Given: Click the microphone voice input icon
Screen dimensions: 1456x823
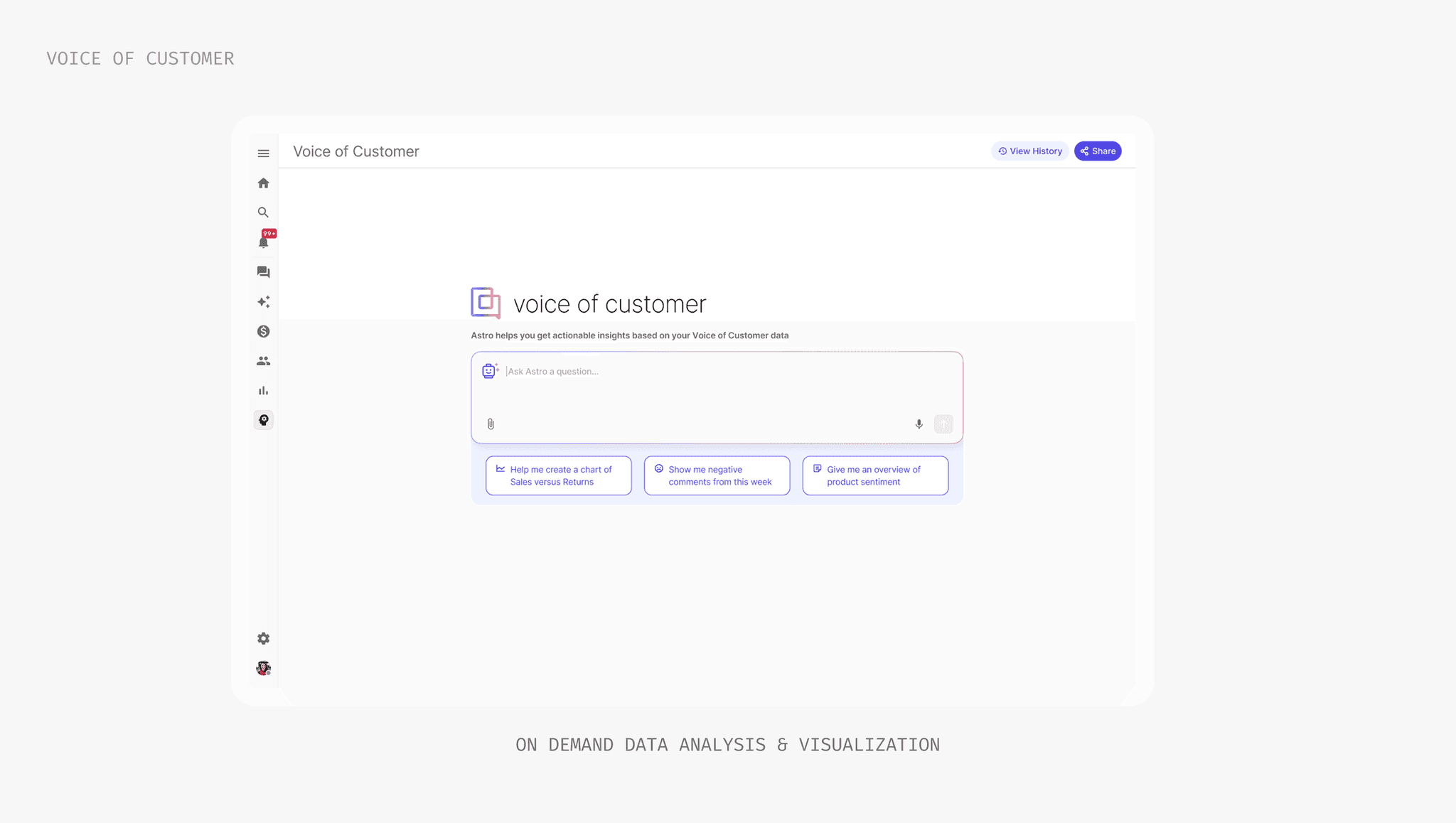Looking at the screenshot, I should [919, 424].
